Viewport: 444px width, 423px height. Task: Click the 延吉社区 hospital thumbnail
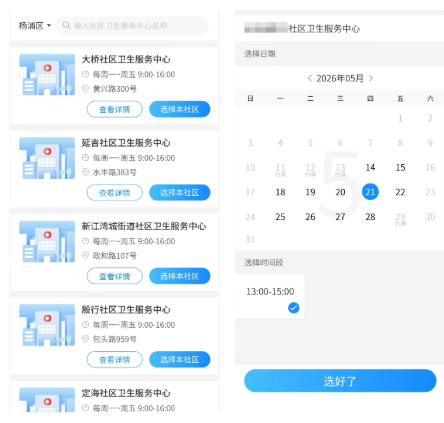47,158
